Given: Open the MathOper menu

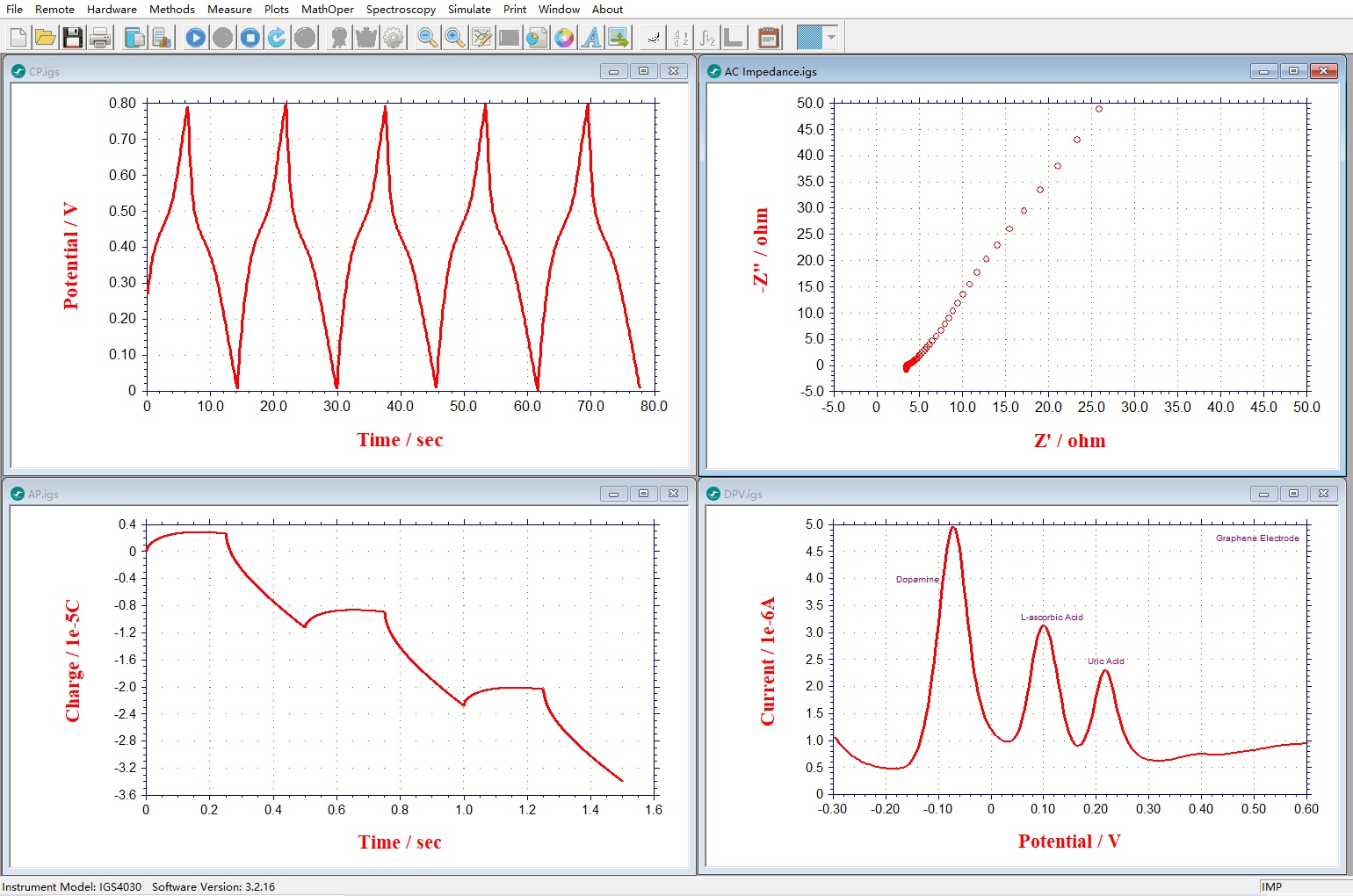Looking at the screenshot, I should coord(328,10).
